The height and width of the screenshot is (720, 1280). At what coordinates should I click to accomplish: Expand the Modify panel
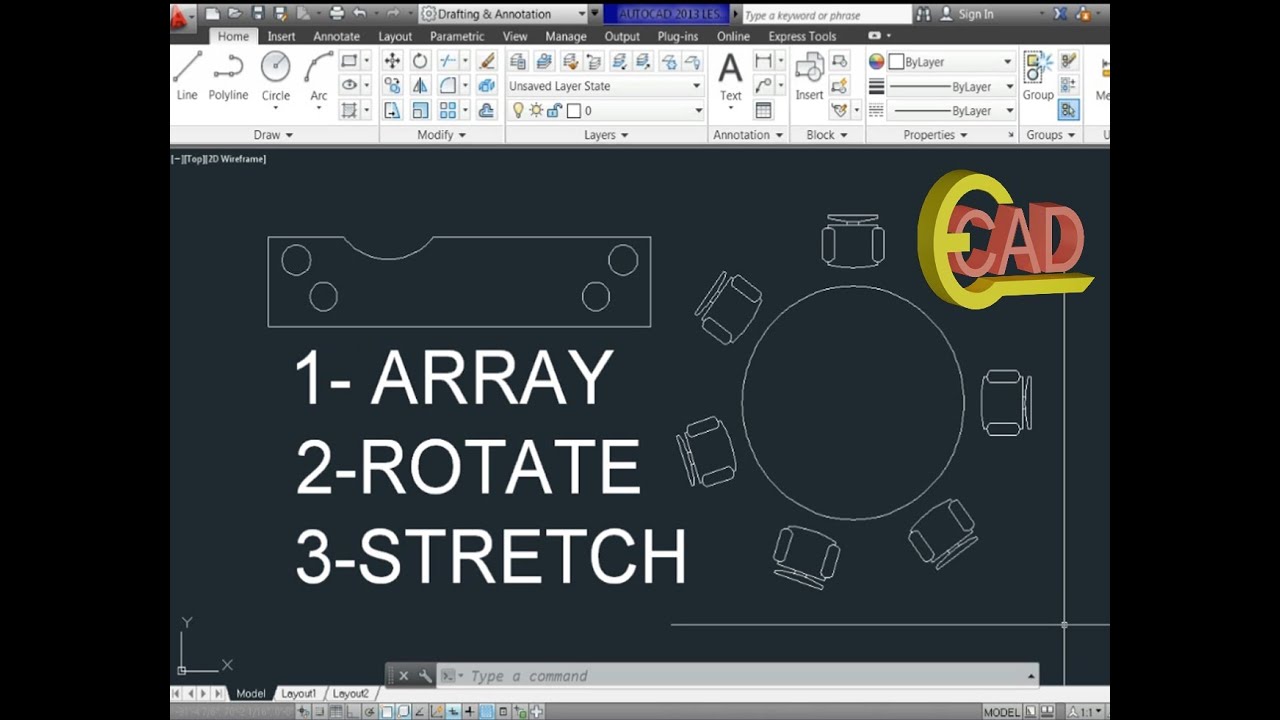[441, 135]
